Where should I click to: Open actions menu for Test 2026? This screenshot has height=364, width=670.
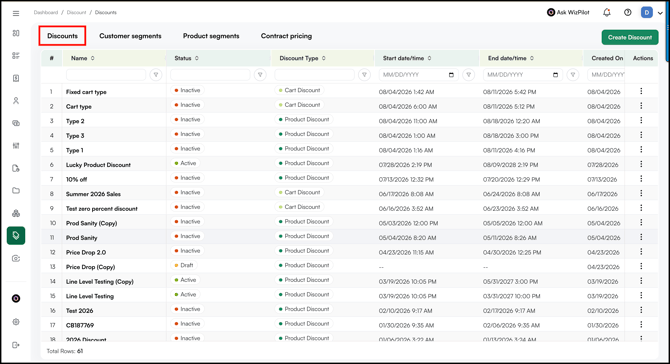click(641, 310)
